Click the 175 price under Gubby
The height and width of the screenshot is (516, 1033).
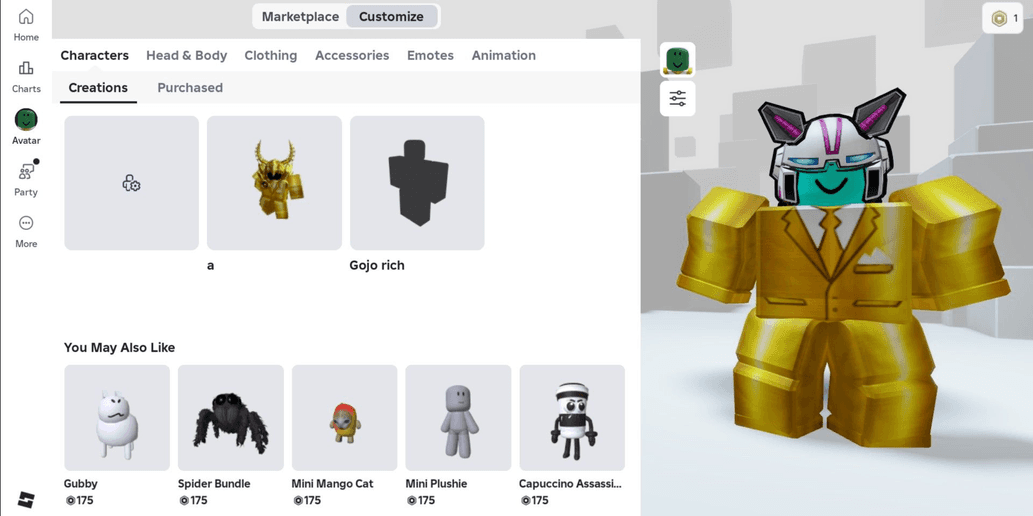79,500
